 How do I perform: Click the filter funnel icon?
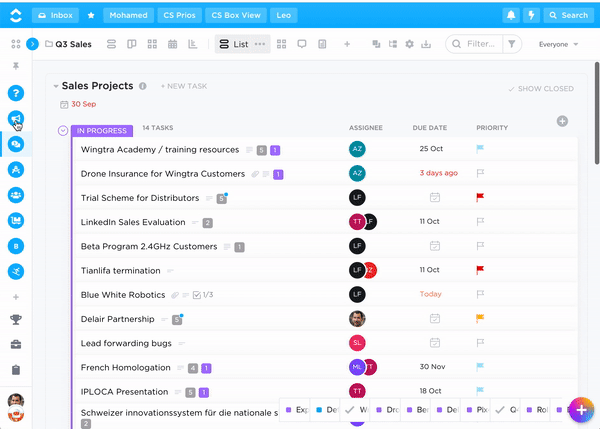pos(511,44)
